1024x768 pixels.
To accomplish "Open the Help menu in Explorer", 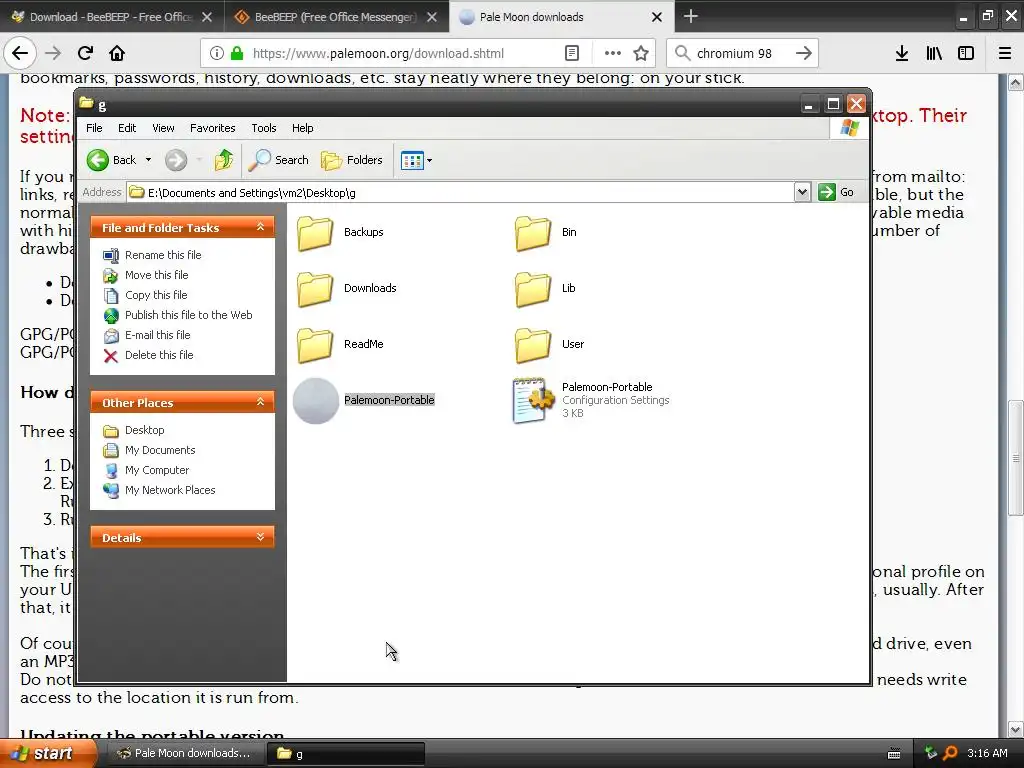I will pyautogui.click(x=302, y=128).
